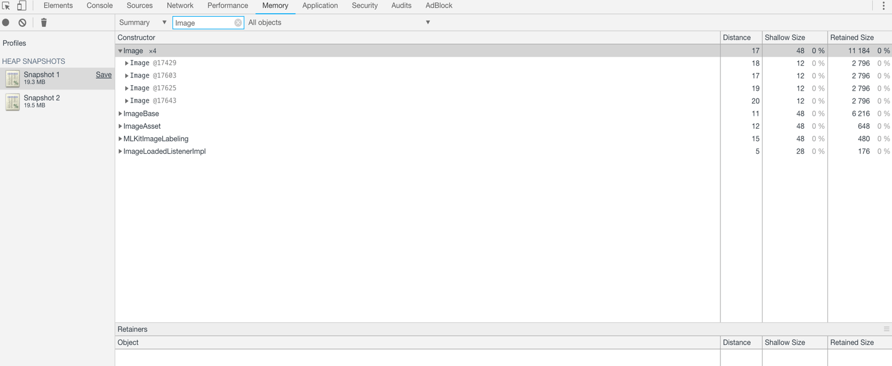The height and width of the screenshot is (366, 892).
Task: Expand the Image @17429 object
Action: [127, 63]
